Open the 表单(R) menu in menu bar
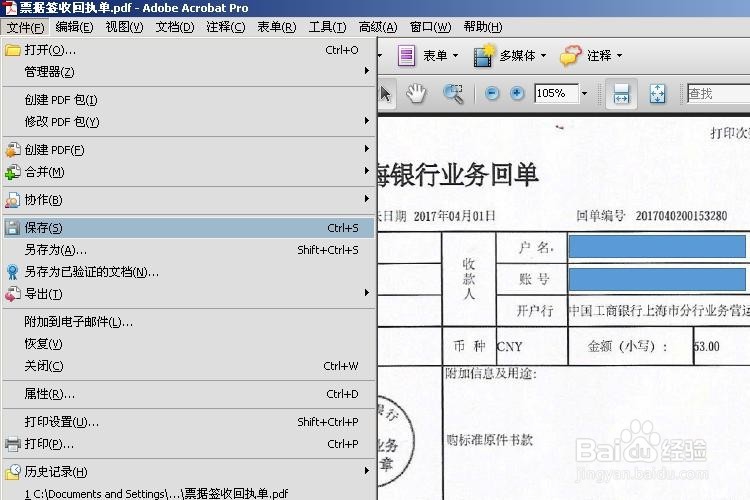This screenshot has width=750, height=500. (276, 27)
